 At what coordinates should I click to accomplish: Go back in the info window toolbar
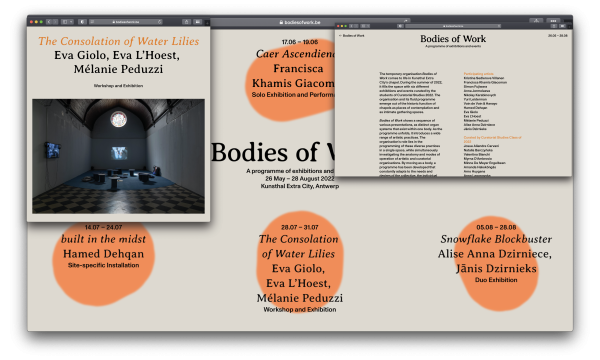click(351, 26)
